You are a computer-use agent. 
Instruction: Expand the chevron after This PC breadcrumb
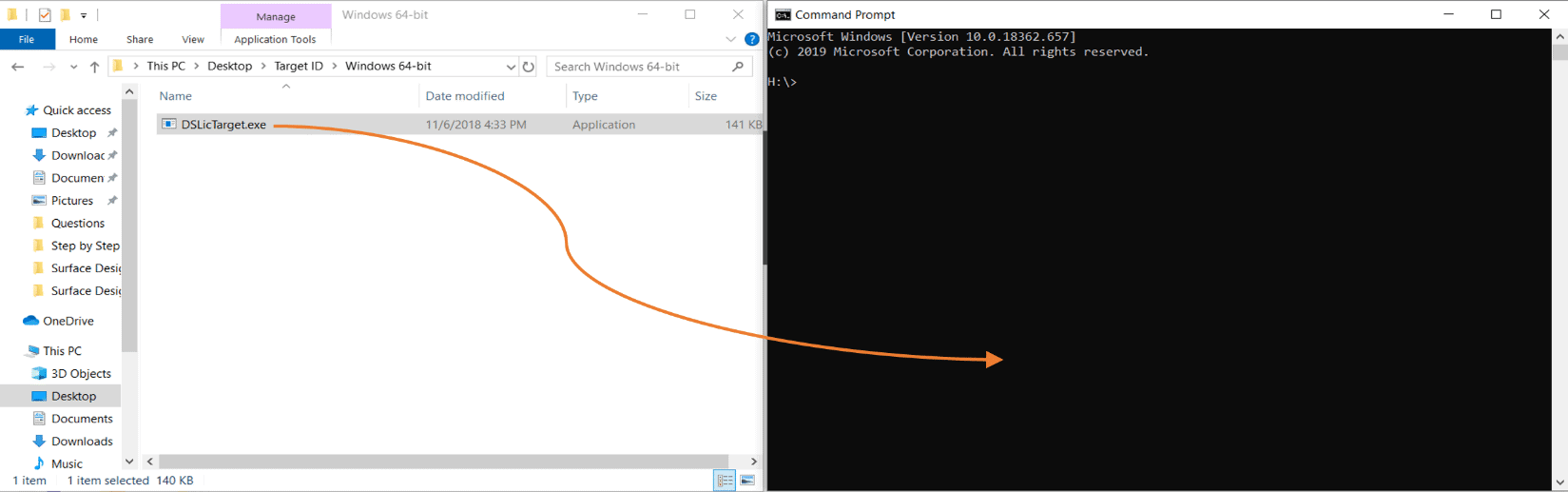click(197, 67)
